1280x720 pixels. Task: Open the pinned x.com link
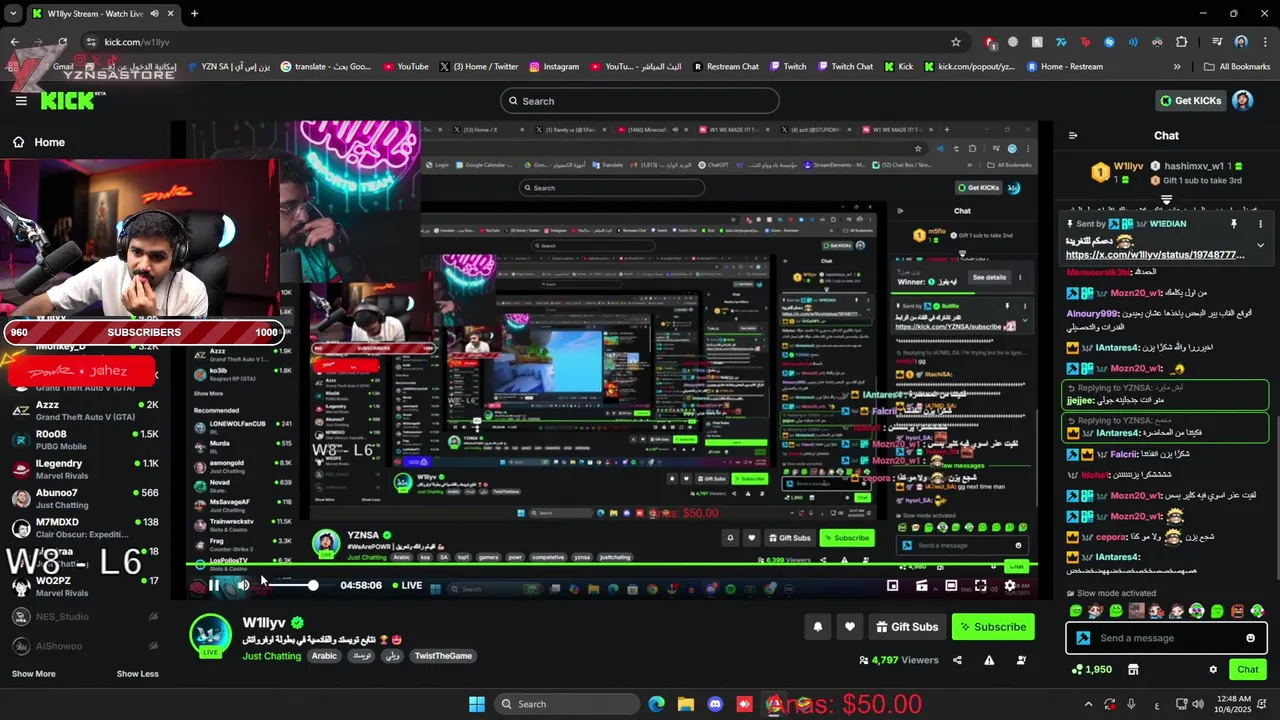1155,255
